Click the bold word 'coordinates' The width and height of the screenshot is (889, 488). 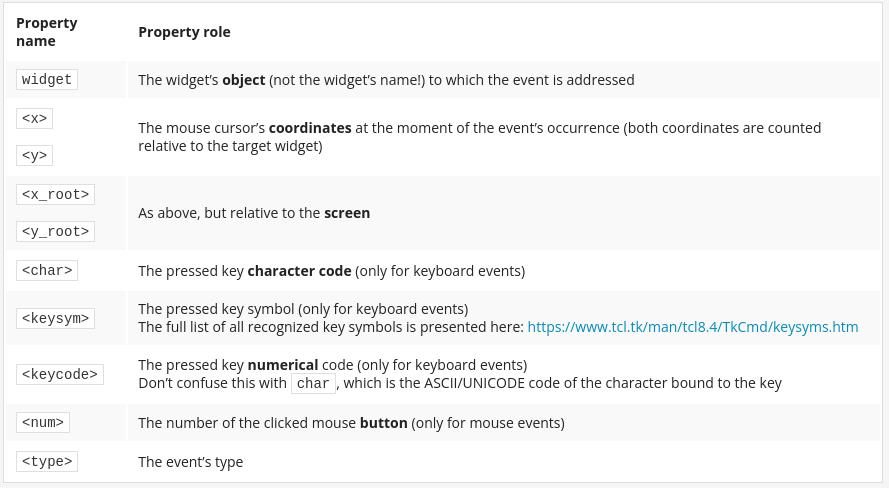tap(310, 128)
